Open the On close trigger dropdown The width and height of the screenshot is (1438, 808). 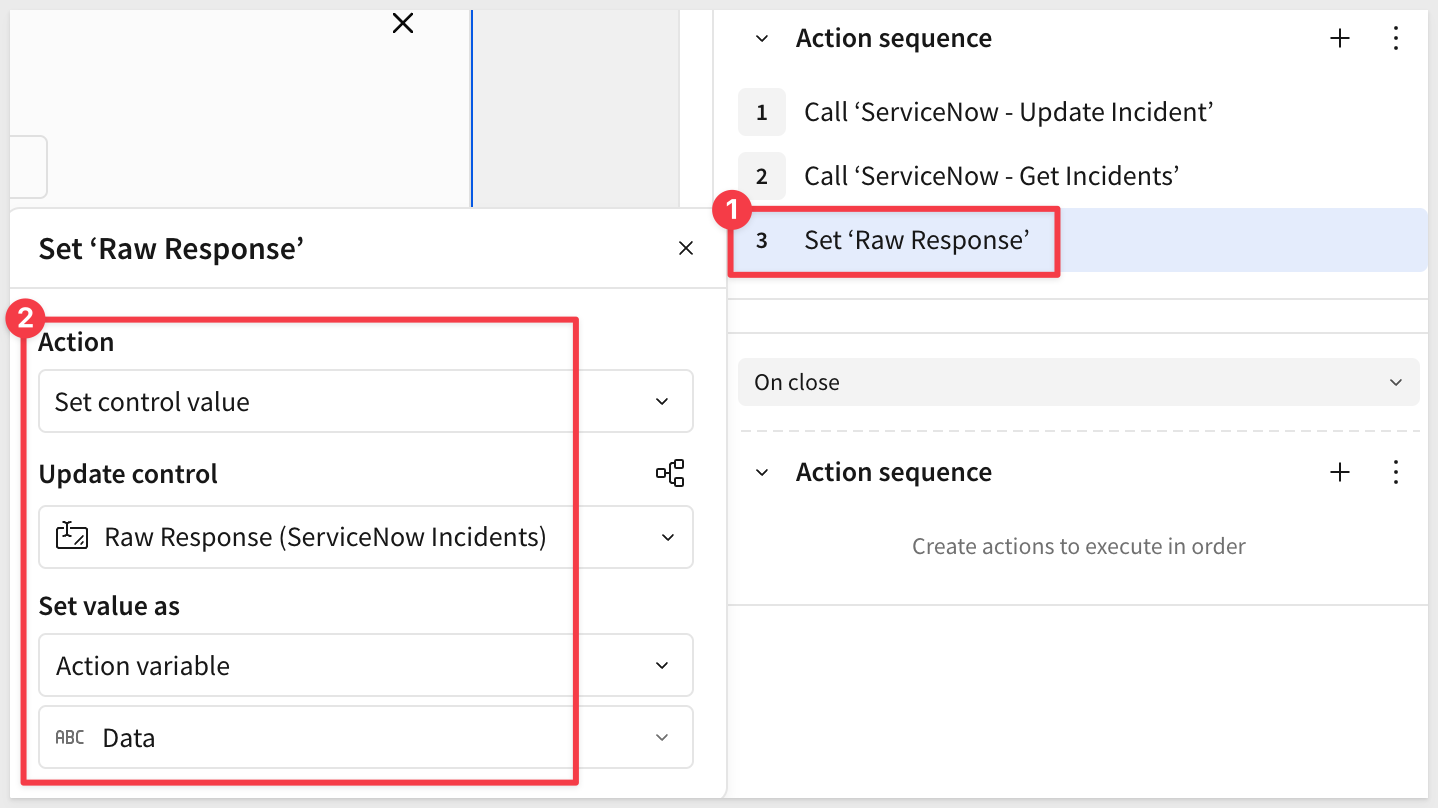pyautogui.click(x=1078, y=382)
